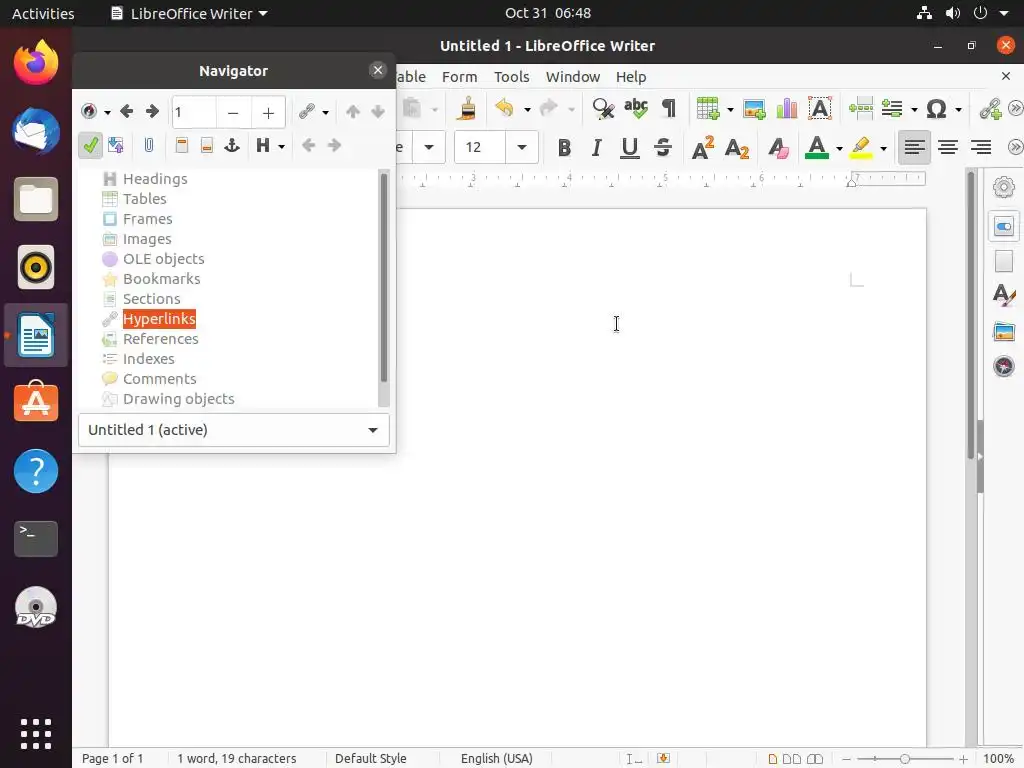Click Navigator drag mode link icon
1024x768 pixels.
tap(306, 112)
